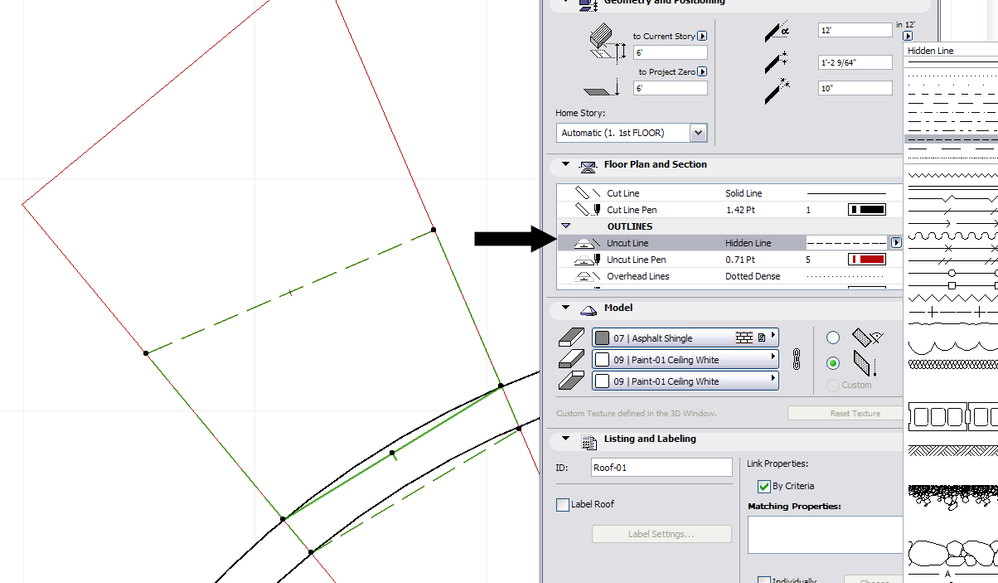Viewport: 998px width, 583px height.
Task: Enable the Label Roof checkbox
Action: (x=563, y=505)
